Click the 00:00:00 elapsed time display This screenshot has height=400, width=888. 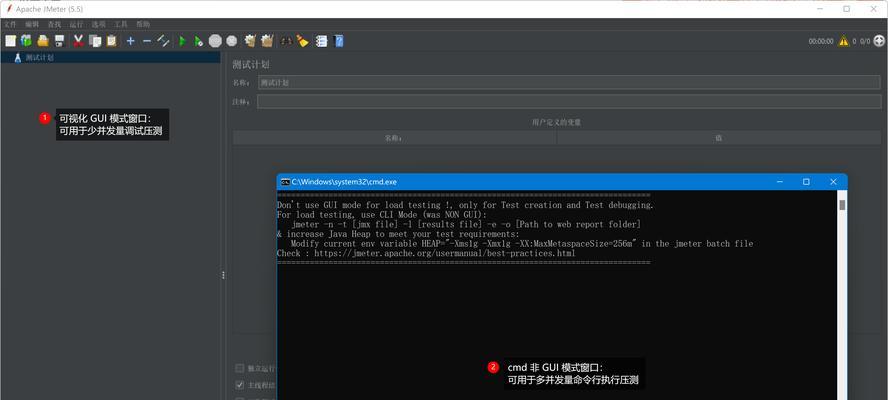click(821, 41)
